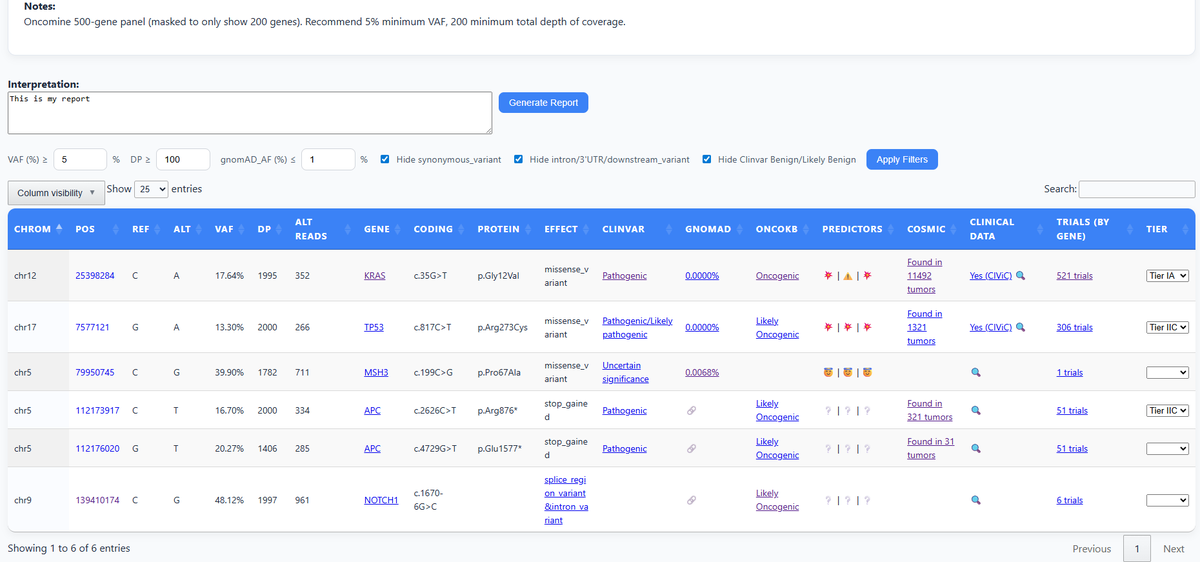Open the Tier IA dropdown for KRAS
This screenshot has width=1200, height=562.
pyautogui.click(x=1168, y=275)
